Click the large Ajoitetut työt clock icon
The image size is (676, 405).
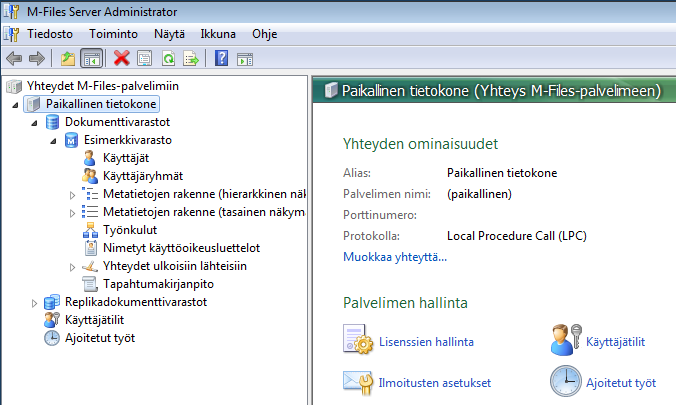click(566, 381)
